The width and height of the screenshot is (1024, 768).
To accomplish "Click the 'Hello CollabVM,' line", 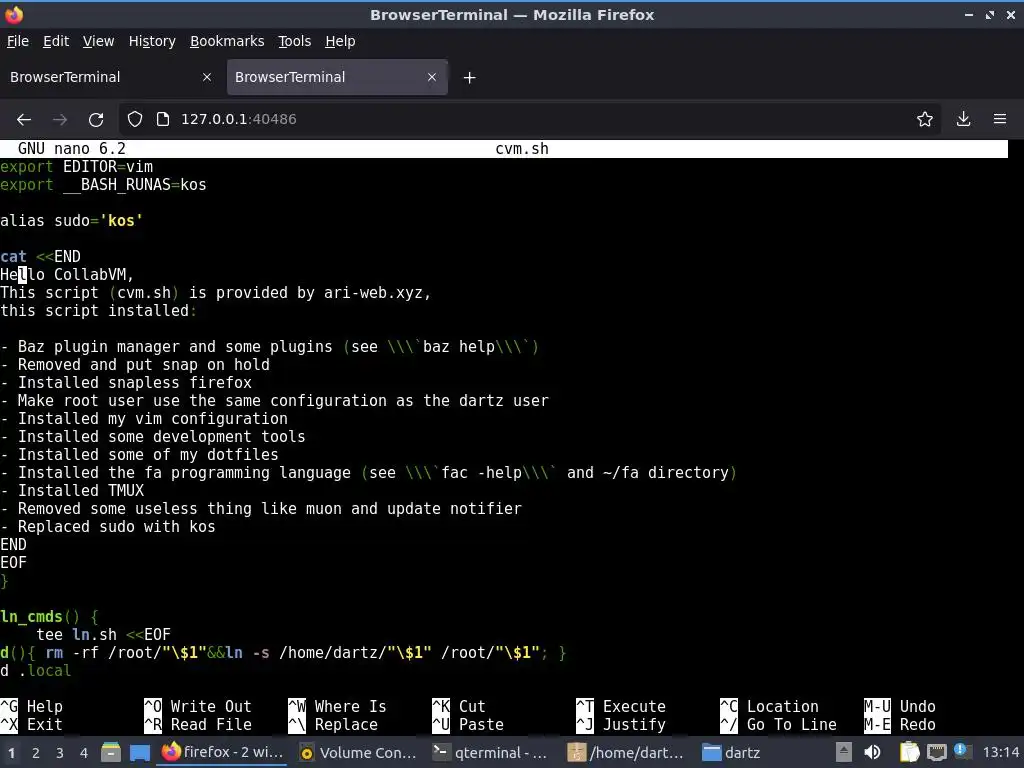I will click(x=67, y=275).
